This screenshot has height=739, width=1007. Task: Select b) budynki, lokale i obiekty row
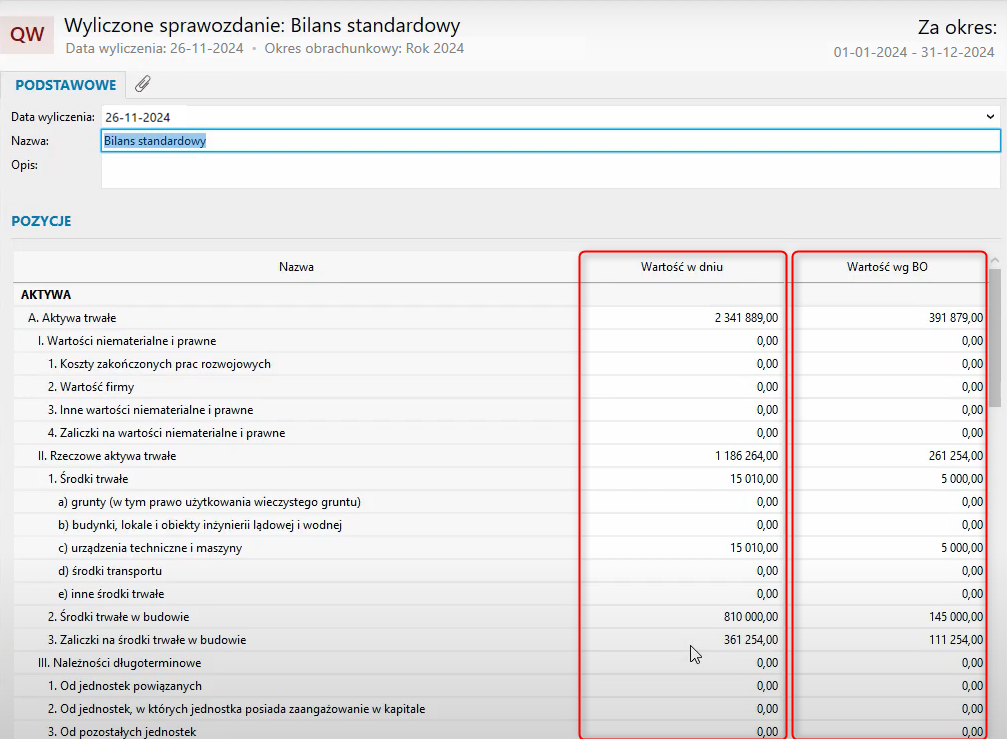500,525
